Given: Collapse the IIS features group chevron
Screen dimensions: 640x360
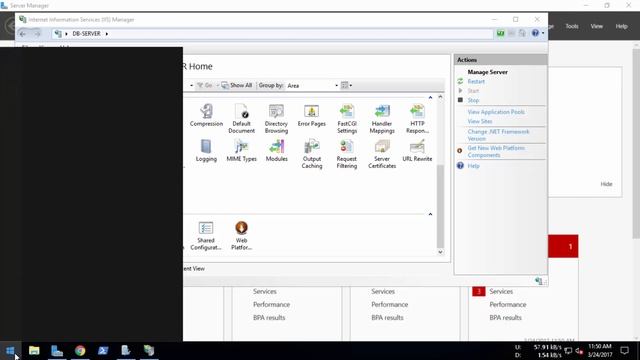Looking at the screenshot, I should pyautogui.click(x=430, y=98).
